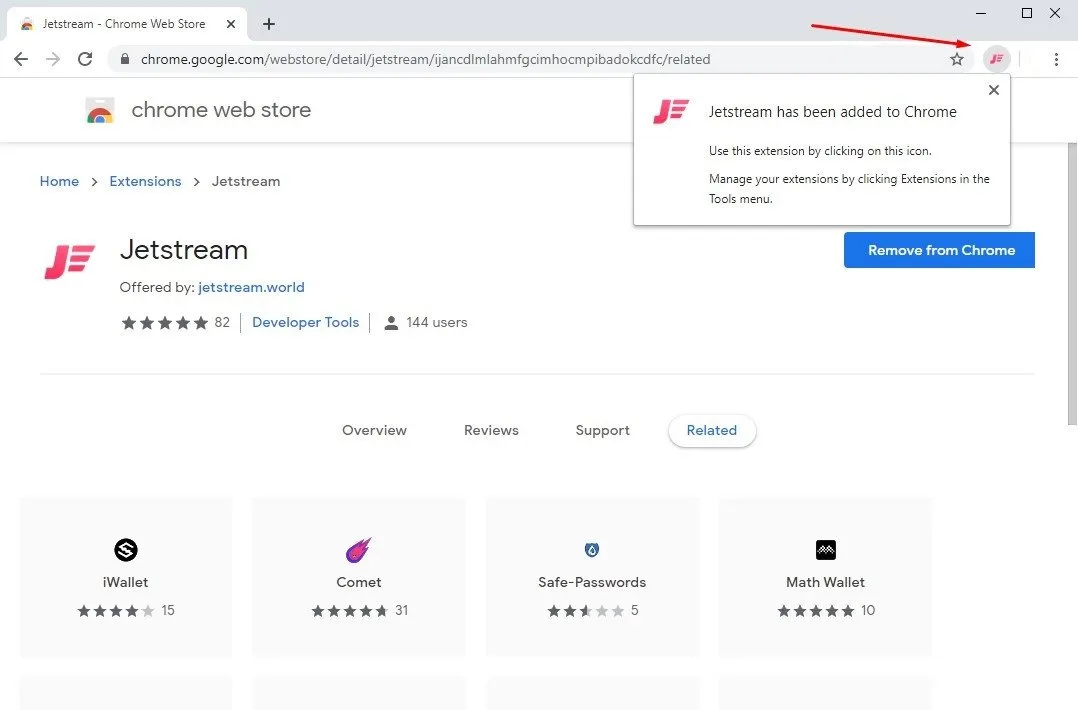Remove Jetstream from Chrome

click(939, 250)
